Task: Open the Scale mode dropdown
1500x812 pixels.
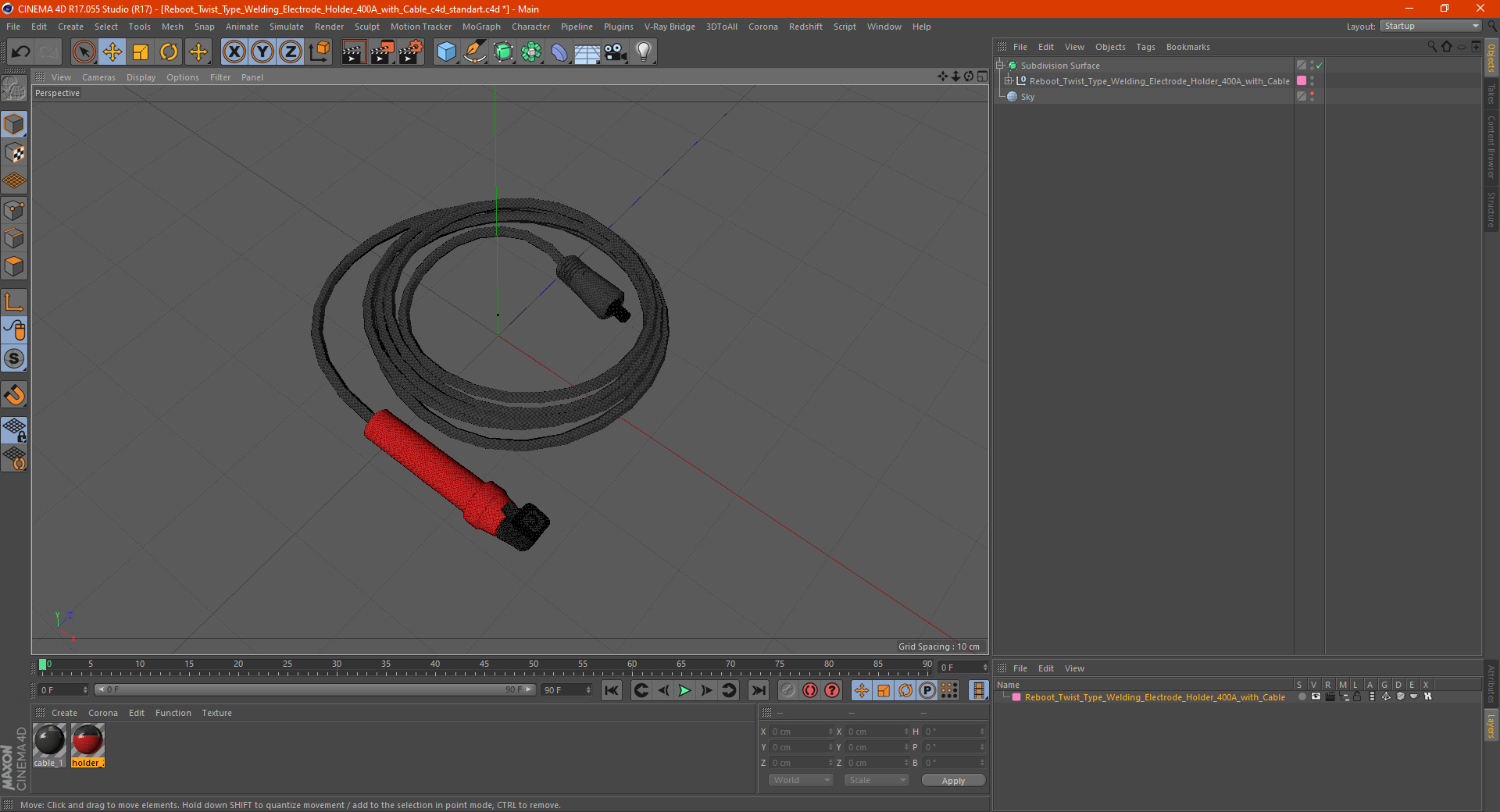Action: 877,780
